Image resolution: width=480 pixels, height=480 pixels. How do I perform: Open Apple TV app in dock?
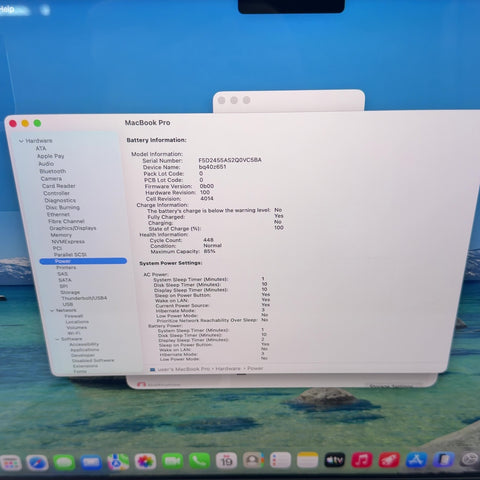(x=334, y=460)
